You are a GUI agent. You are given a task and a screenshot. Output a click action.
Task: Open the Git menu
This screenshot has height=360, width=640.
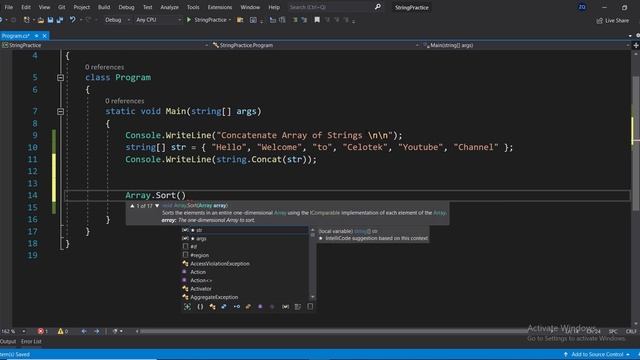pyautogui.click(x=61, y=7)
